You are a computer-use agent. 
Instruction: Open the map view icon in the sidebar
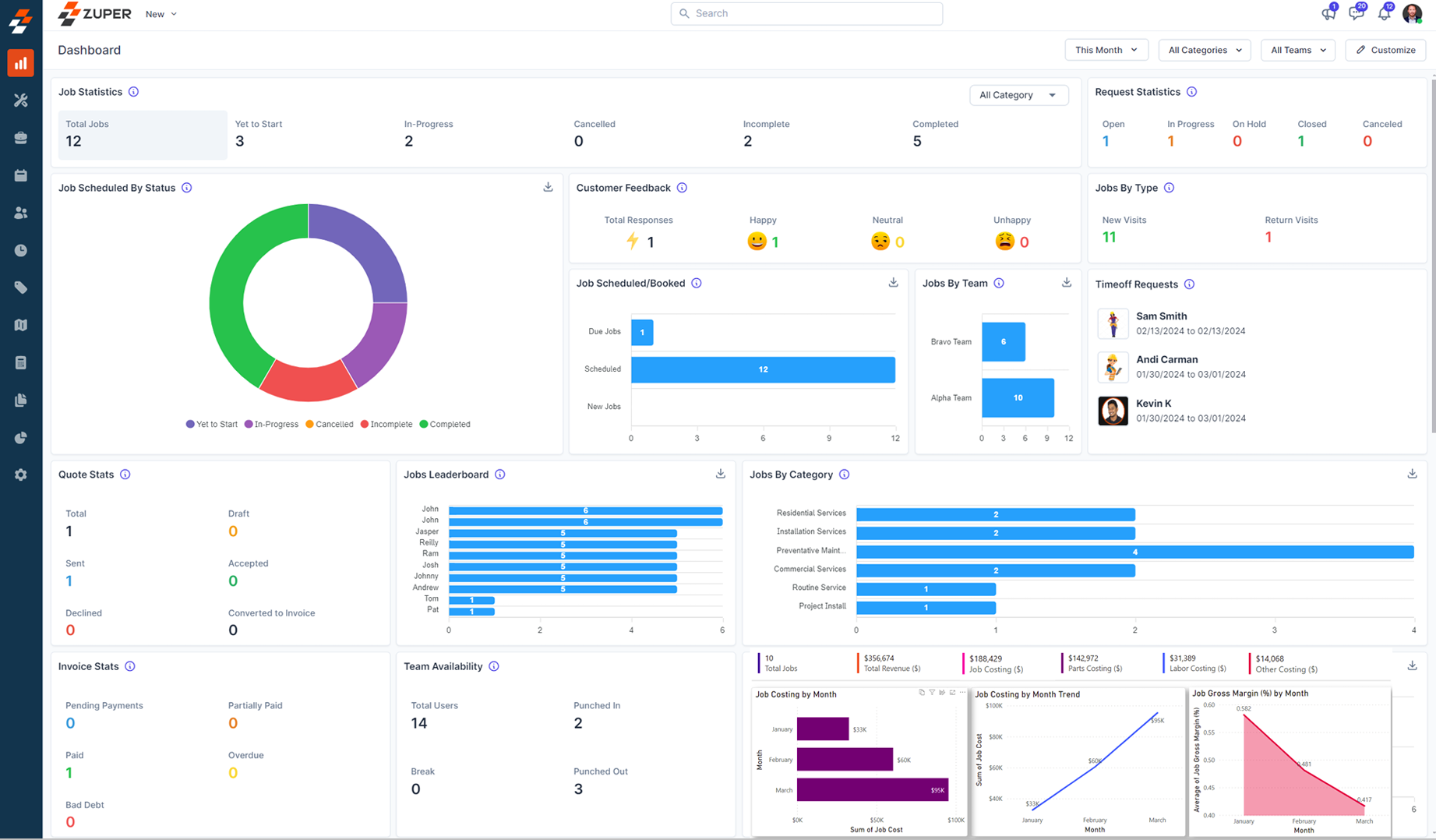[x=21, y=324]
